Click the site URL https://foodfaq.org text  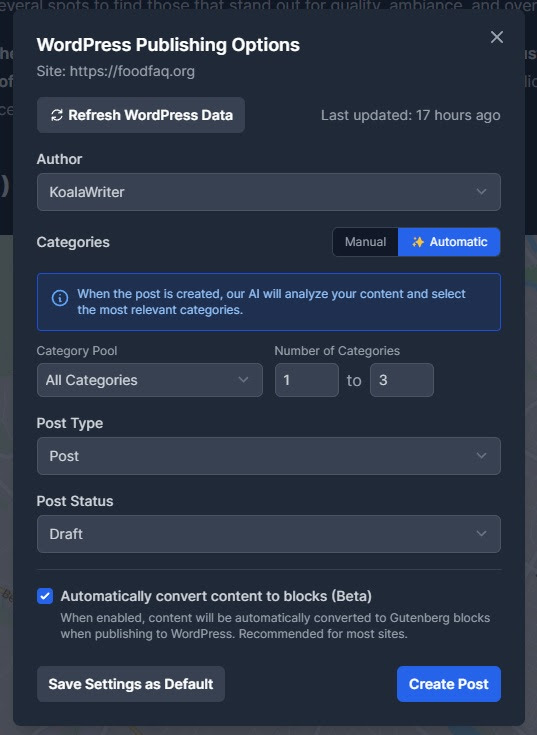coord(132,71)
